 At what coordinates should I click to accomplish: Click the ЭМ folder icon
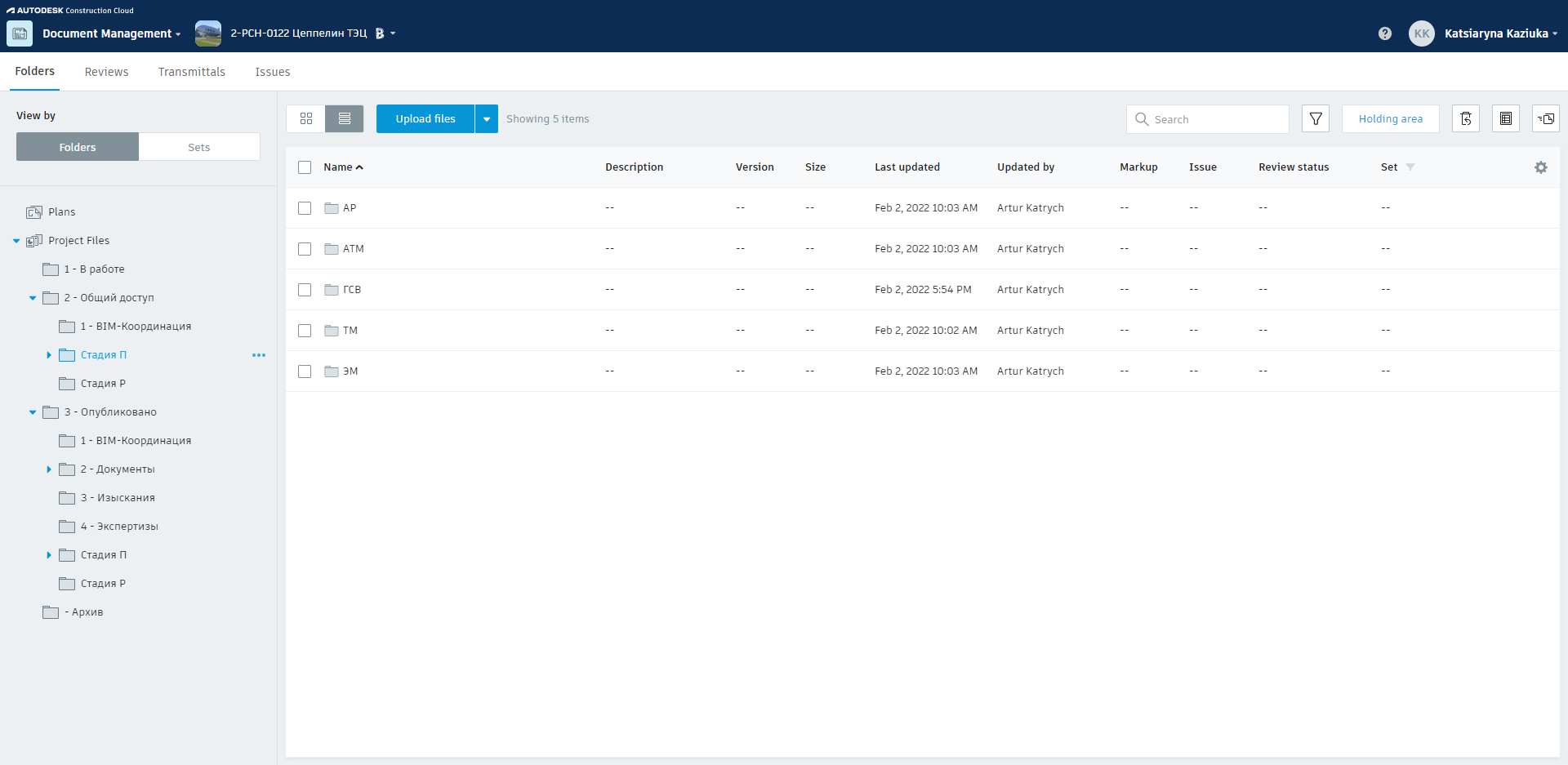(x=332, y=371)
